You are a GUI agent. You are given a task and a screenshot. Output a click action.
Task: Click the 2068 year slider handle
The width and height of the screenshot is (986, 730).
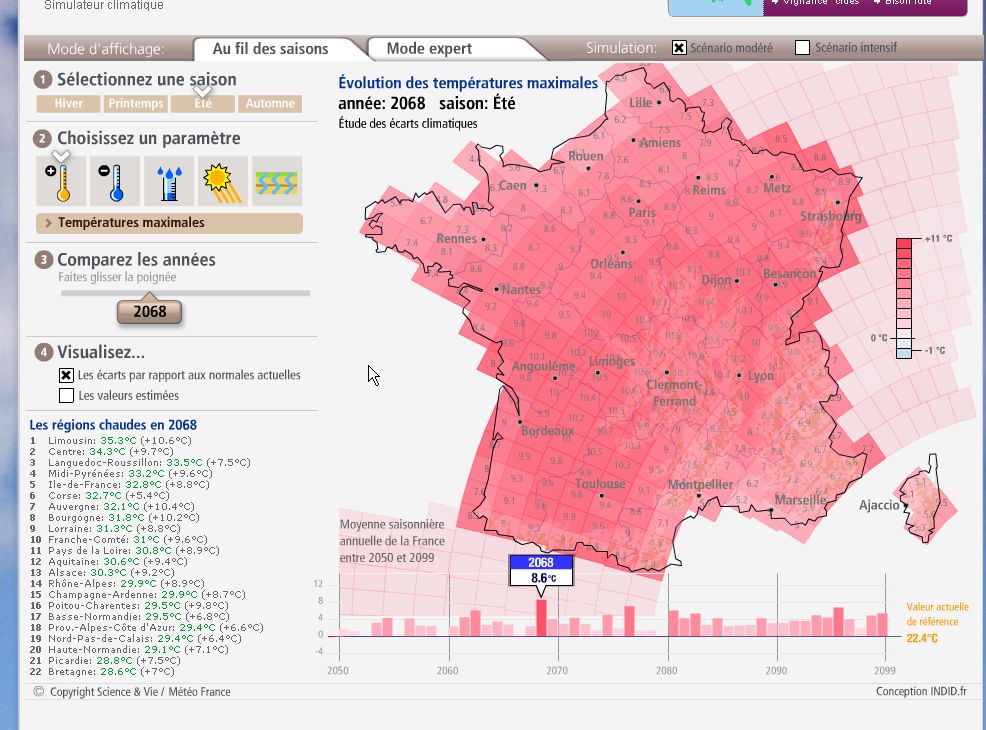pos(150,312)
